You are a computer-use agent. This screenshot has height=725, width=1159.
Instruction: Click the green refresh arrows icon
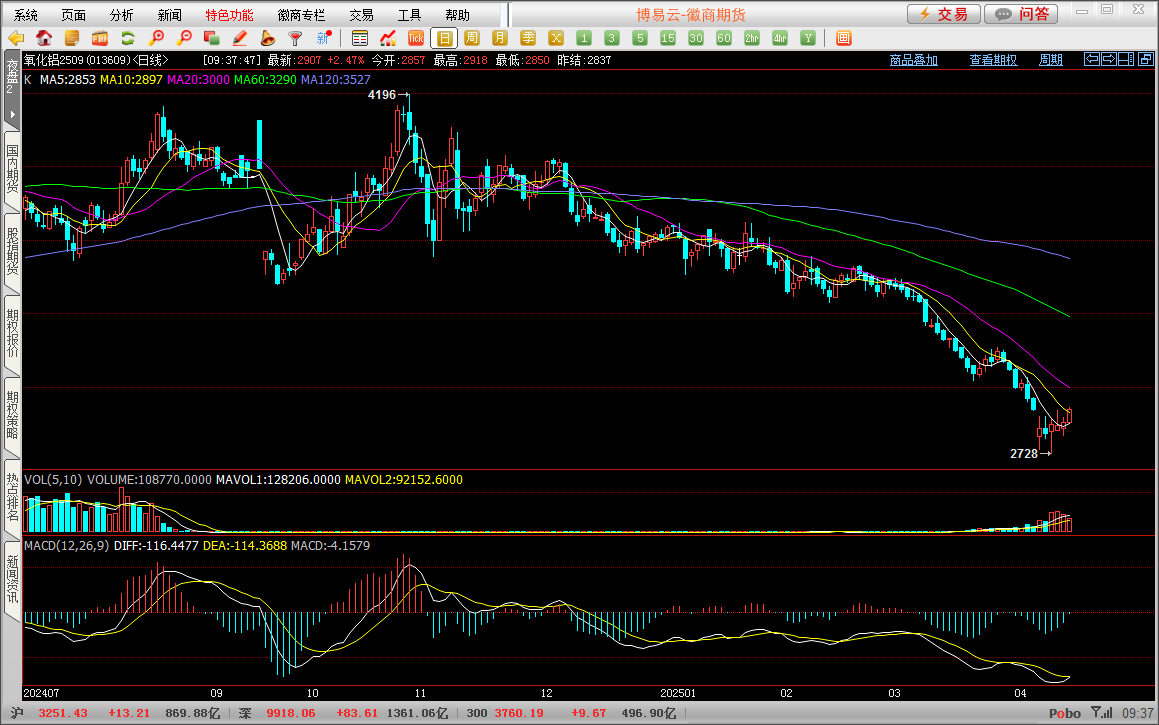(128, 38)
